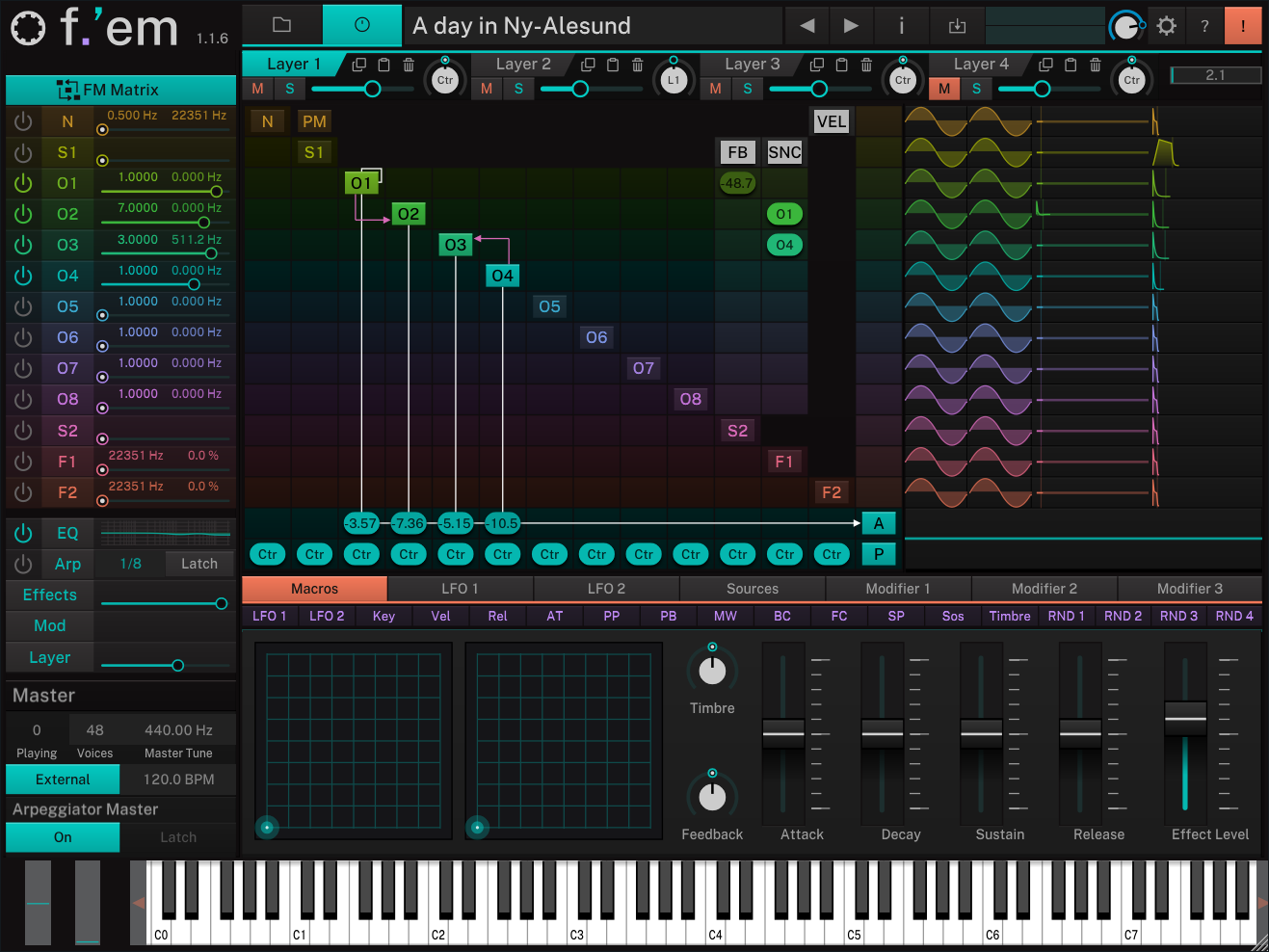Unmute Layer 4 with its M button
The width and height of the screenshot is (1269, 952).
pyautogui.click(x=943, y=89)
